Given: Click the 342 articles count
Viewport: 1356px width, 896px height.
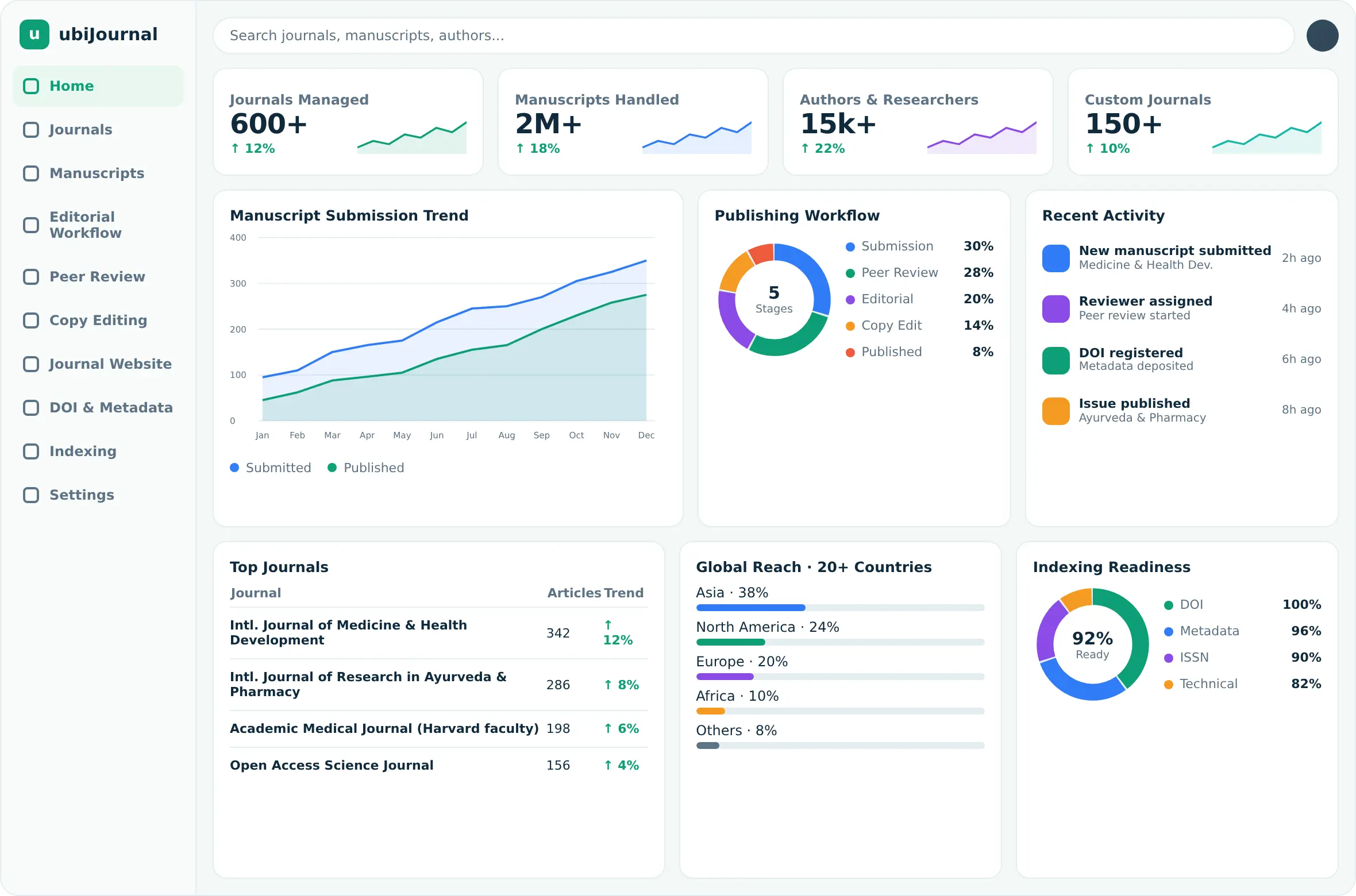Looking at the screenshot, I should [558, 633].
